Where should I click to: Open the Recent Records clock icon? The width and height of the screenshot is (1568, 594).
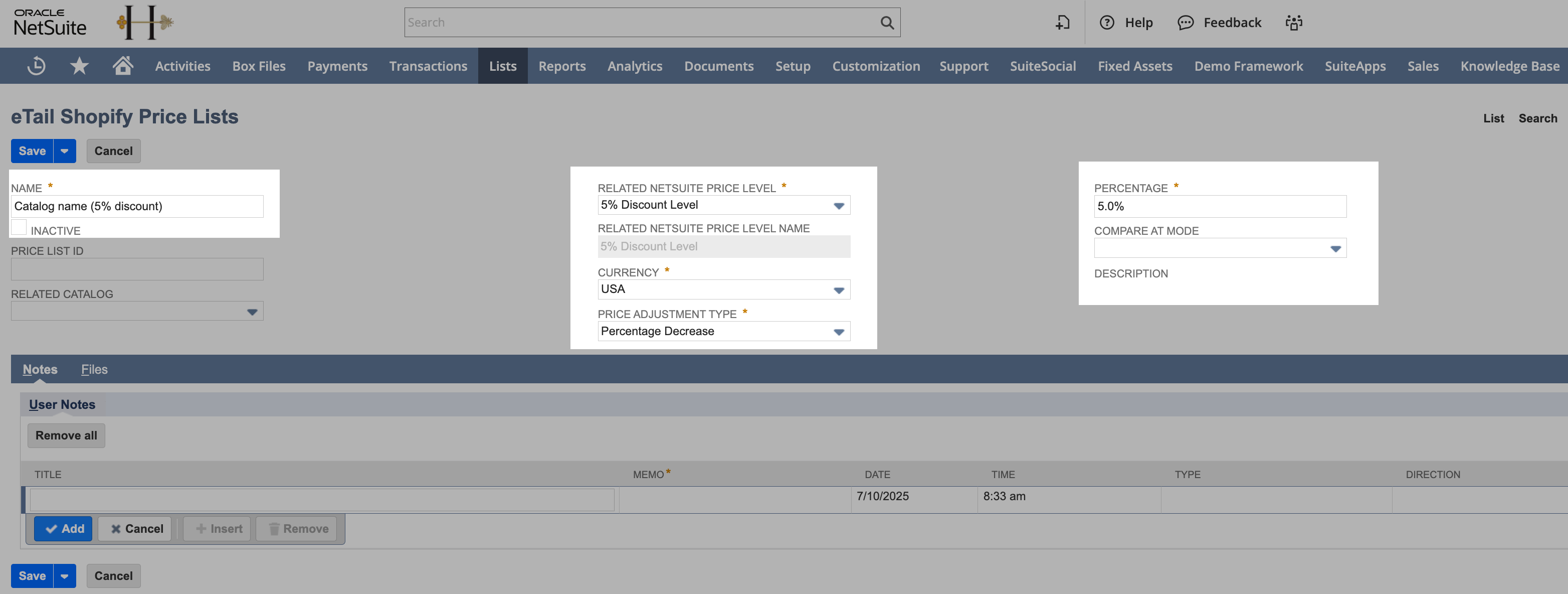(37, 66)
